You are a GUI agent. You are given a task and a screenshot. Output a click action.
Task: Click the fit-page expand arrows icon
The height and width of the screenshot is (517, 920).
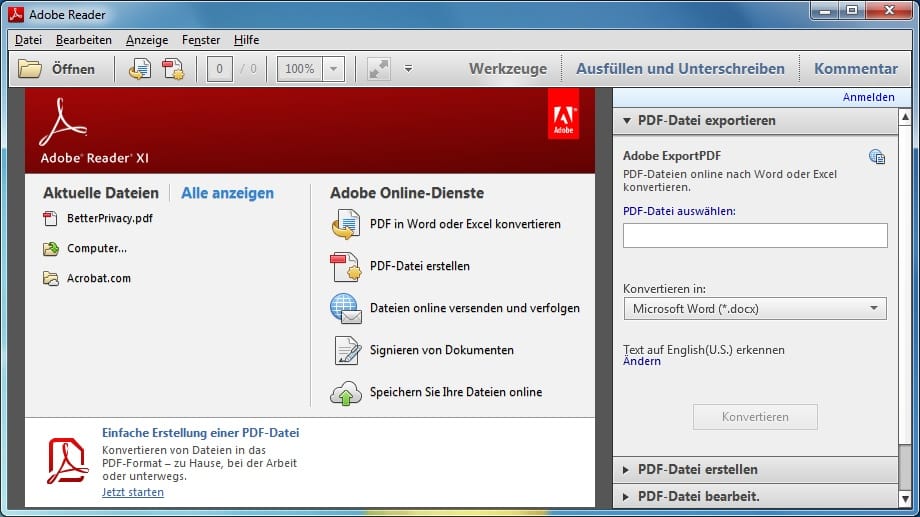[x=378, y=69]
